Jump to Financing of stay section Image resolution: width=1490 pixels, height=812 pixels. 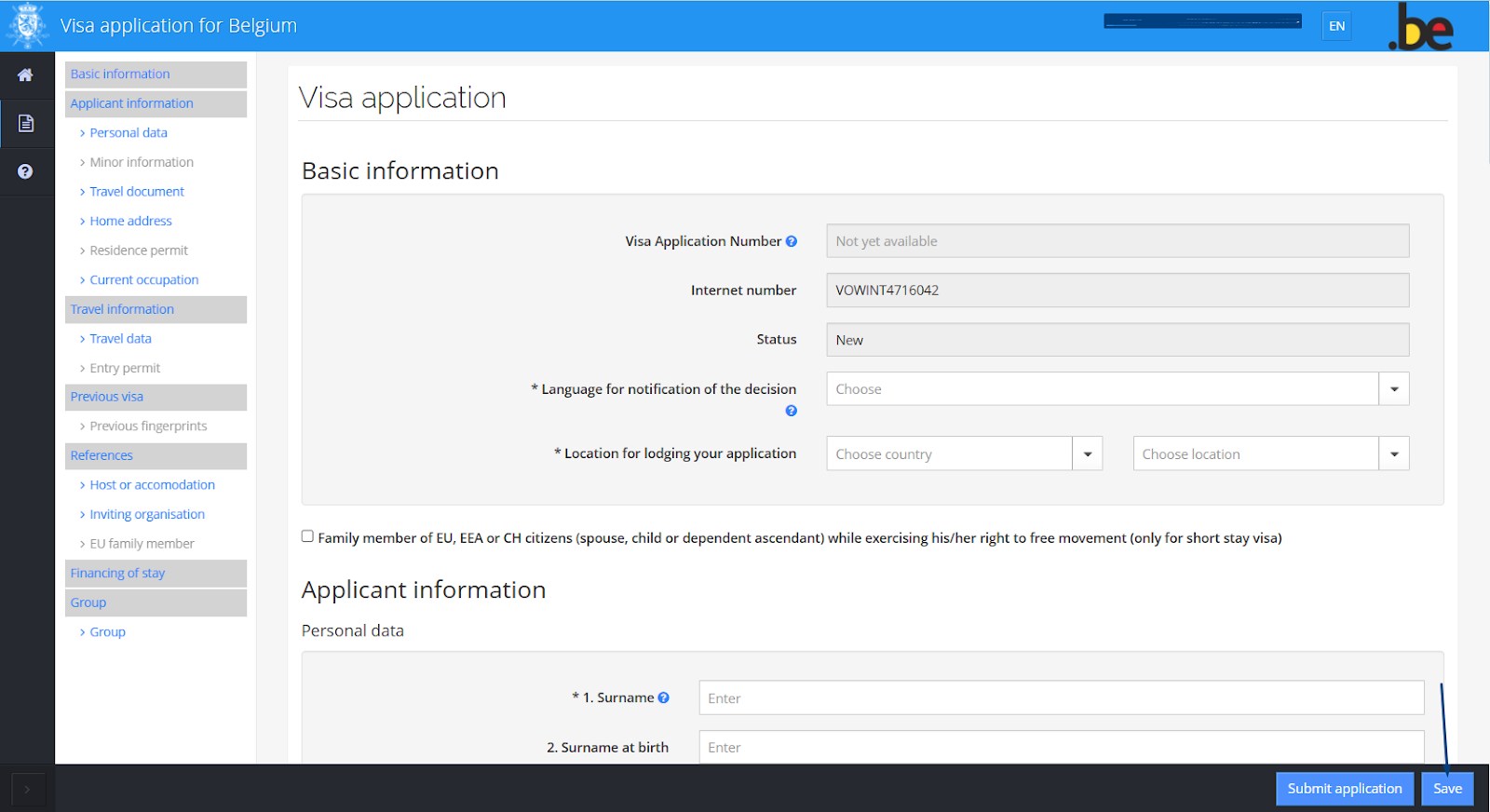click(156, 574)
